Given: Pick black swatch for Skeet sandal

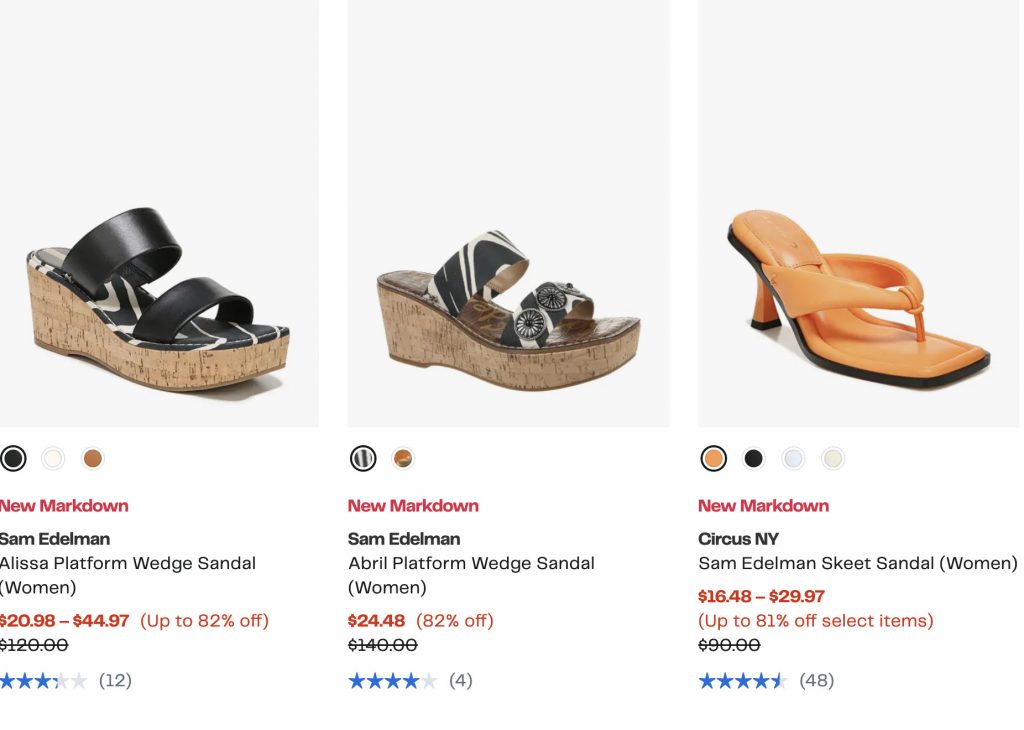Looking at the screenshot, I should coord(753,459).
